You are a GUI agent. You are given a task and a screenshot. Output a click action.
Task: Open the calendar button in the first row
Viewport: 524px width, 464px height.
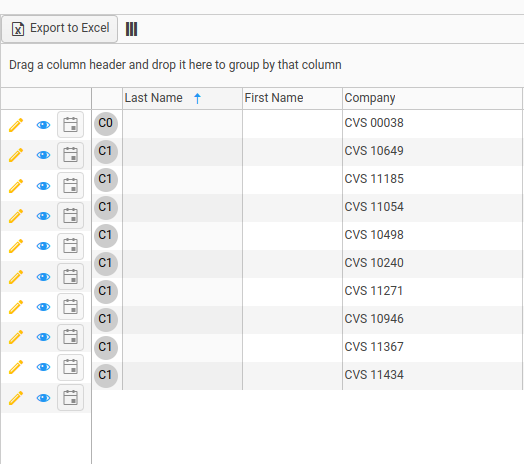(x=71, y=125)
